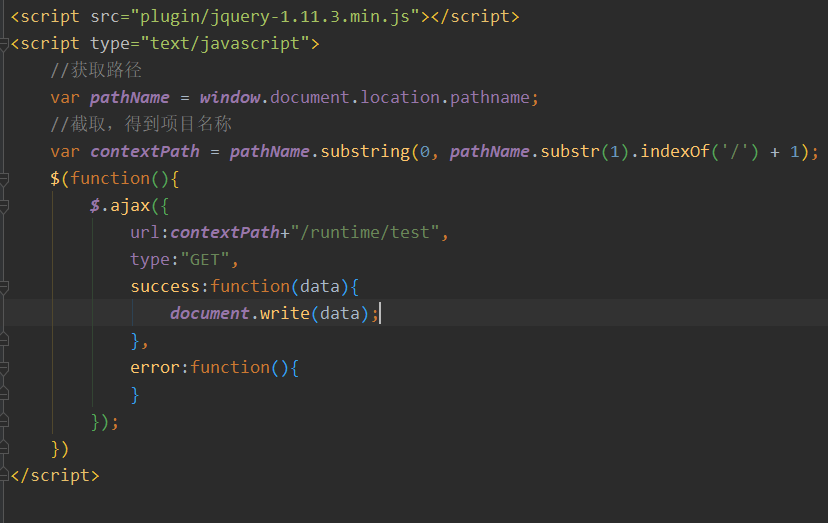Click the comment //获取路径

coord(96,70)
